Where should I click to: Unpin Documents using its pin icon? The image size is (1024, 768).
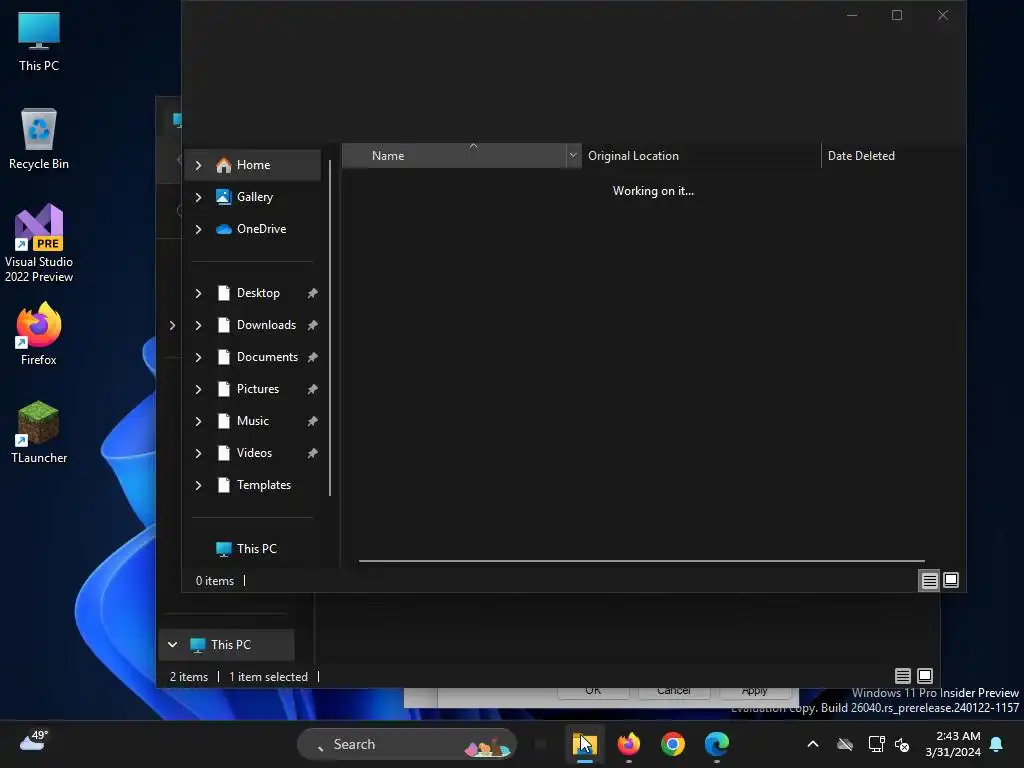(313, 357)
